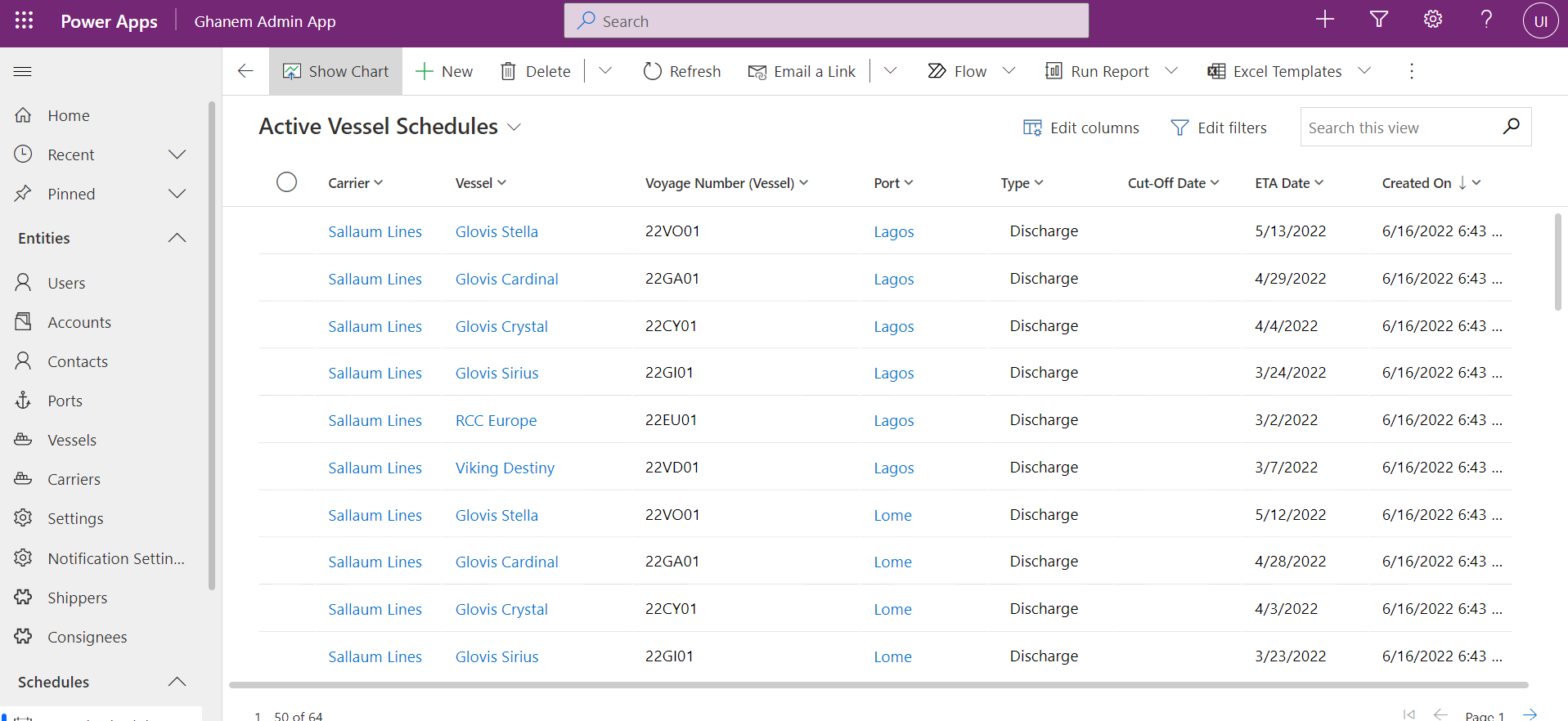This screenshot has width=1568, height=721.
Task: Expand the Excel Templates dropdown chevron
Action: [x=1364, y=71]
